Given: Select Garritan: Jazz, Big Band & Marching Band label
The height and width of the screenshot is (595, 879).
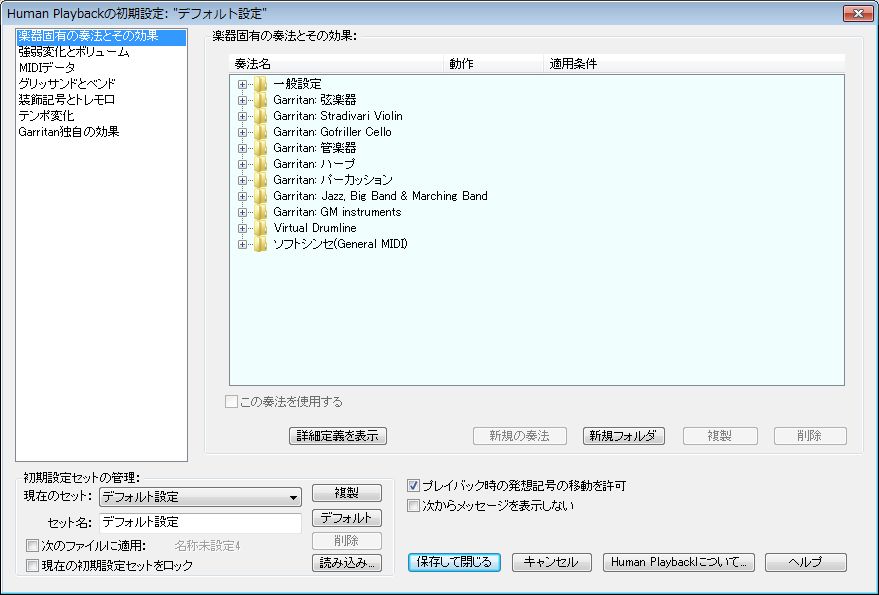Looking at the screenshot, I should point(381,196).
